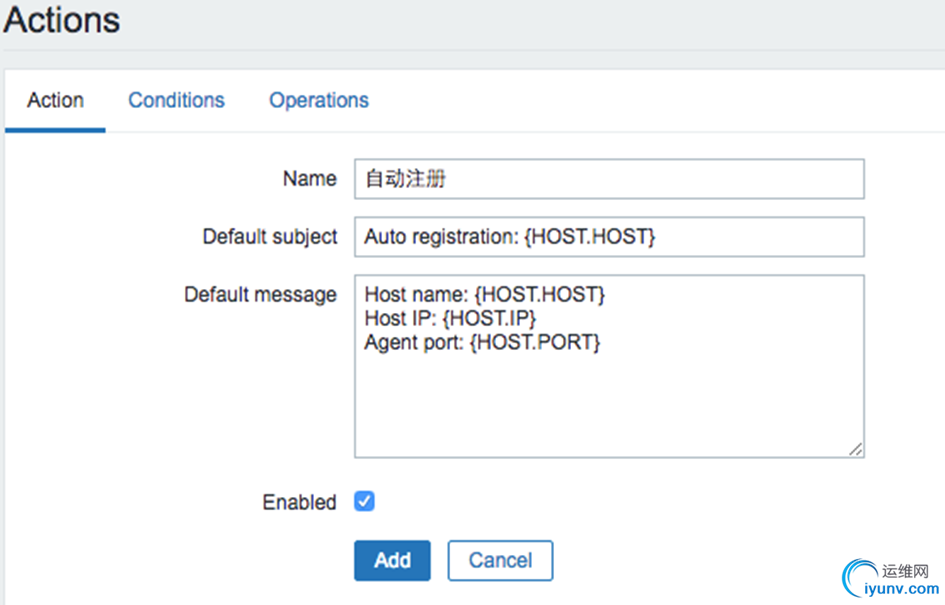Switch to the Conditions tab

[x=176, y=100]
